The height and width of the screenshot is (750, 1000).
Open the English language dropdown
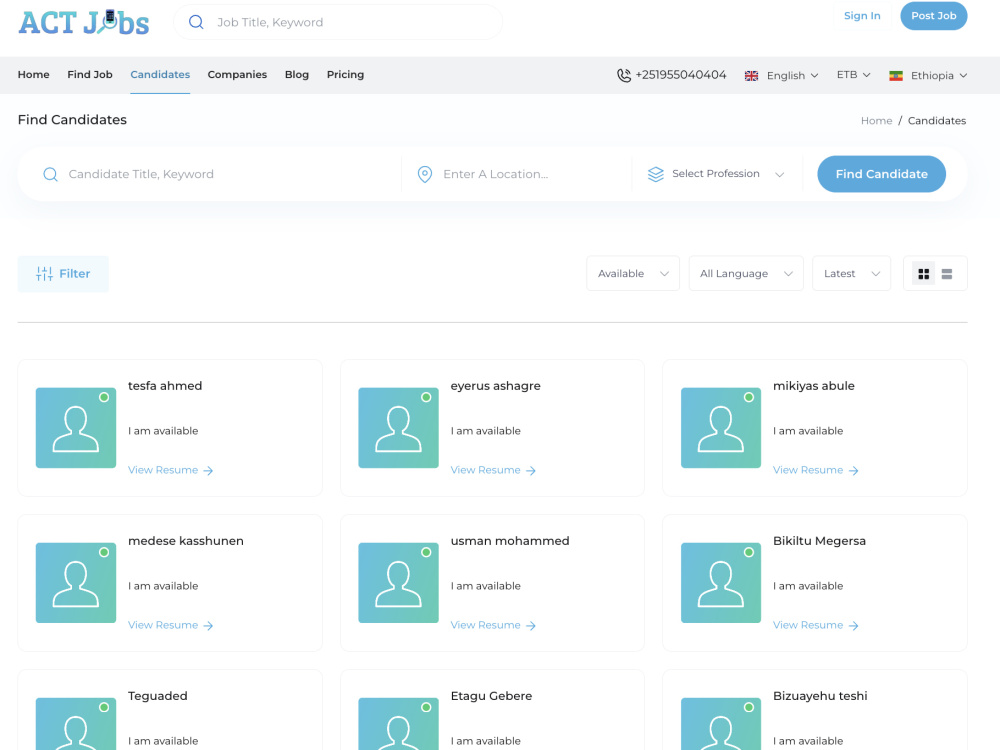(782, 75)
